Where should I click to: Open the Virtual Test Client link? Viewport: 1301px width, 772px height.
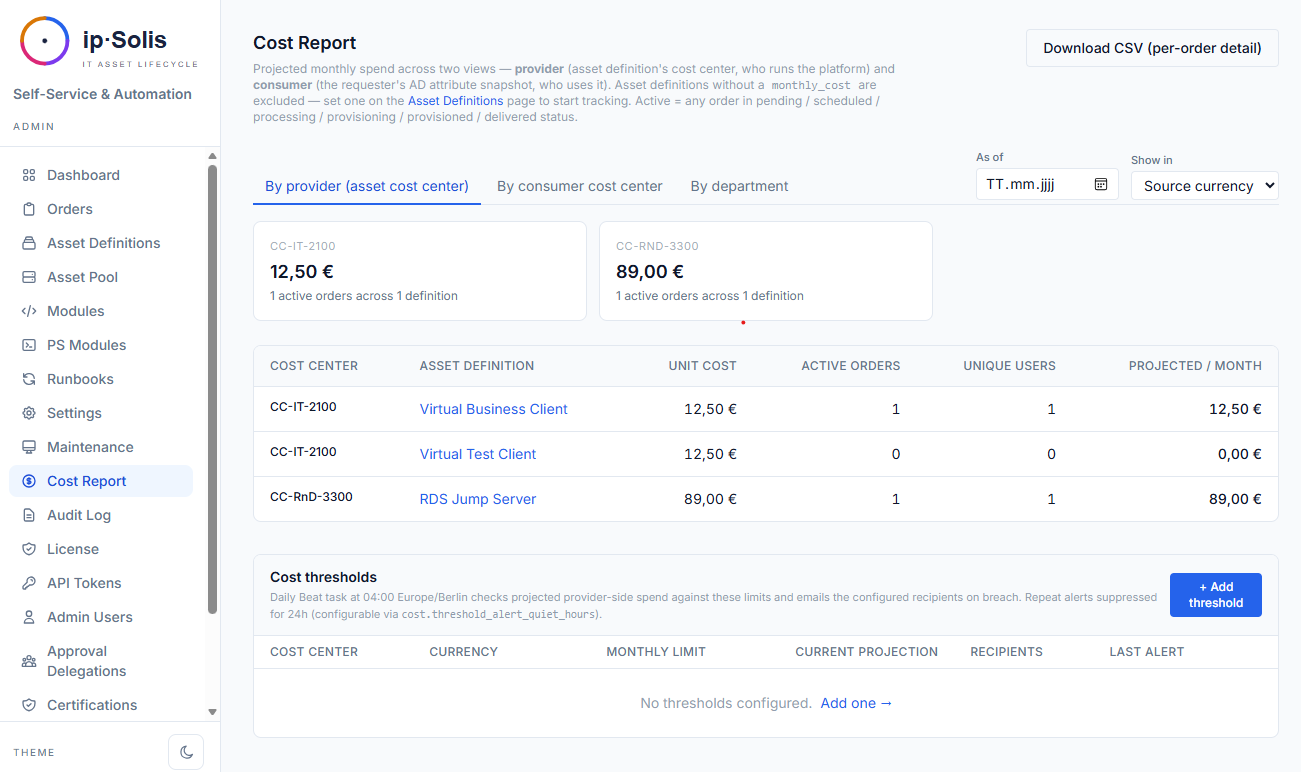click(478, 454)
